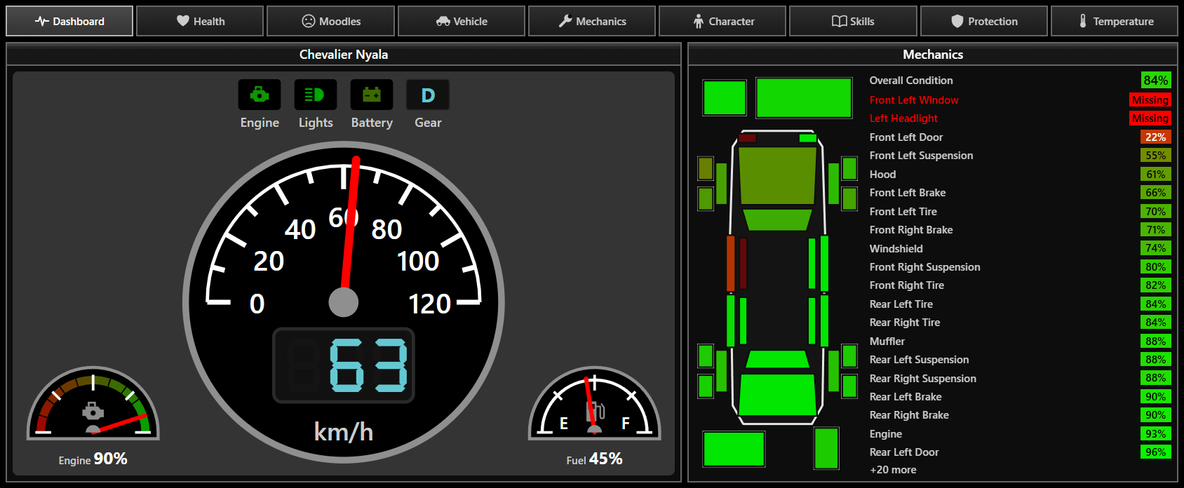Select Rear Right Tire entry

[1019, 323]
